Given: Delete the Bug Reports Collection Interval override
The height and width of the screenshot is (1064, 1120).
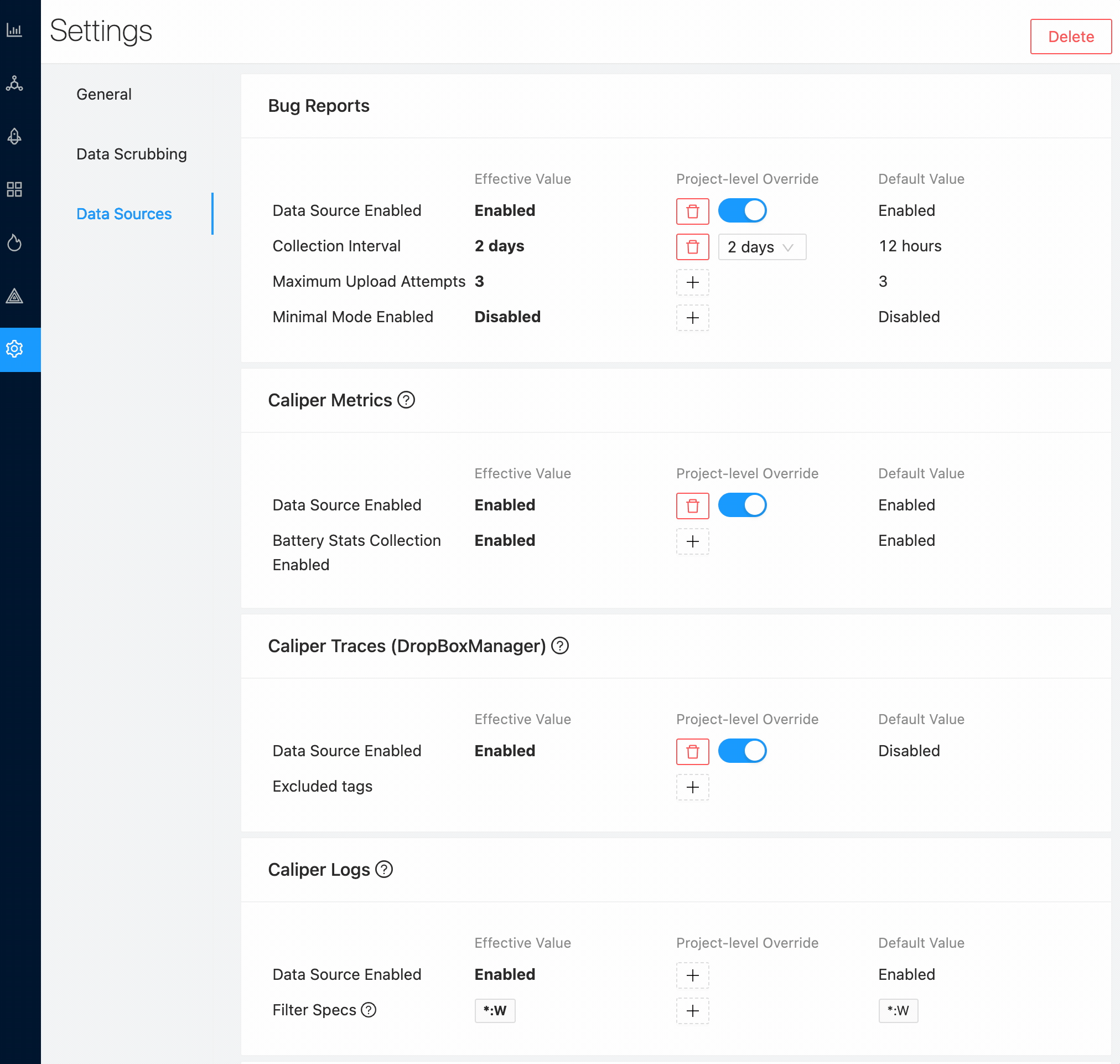Looking at the screenshot, I should 692,247.
